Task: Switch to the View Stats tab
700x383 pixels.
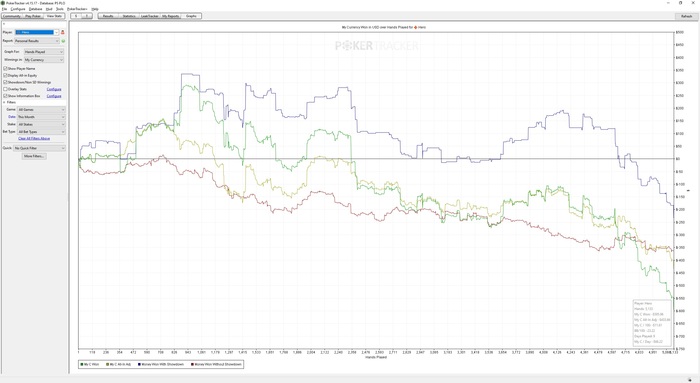Action: 54,16
